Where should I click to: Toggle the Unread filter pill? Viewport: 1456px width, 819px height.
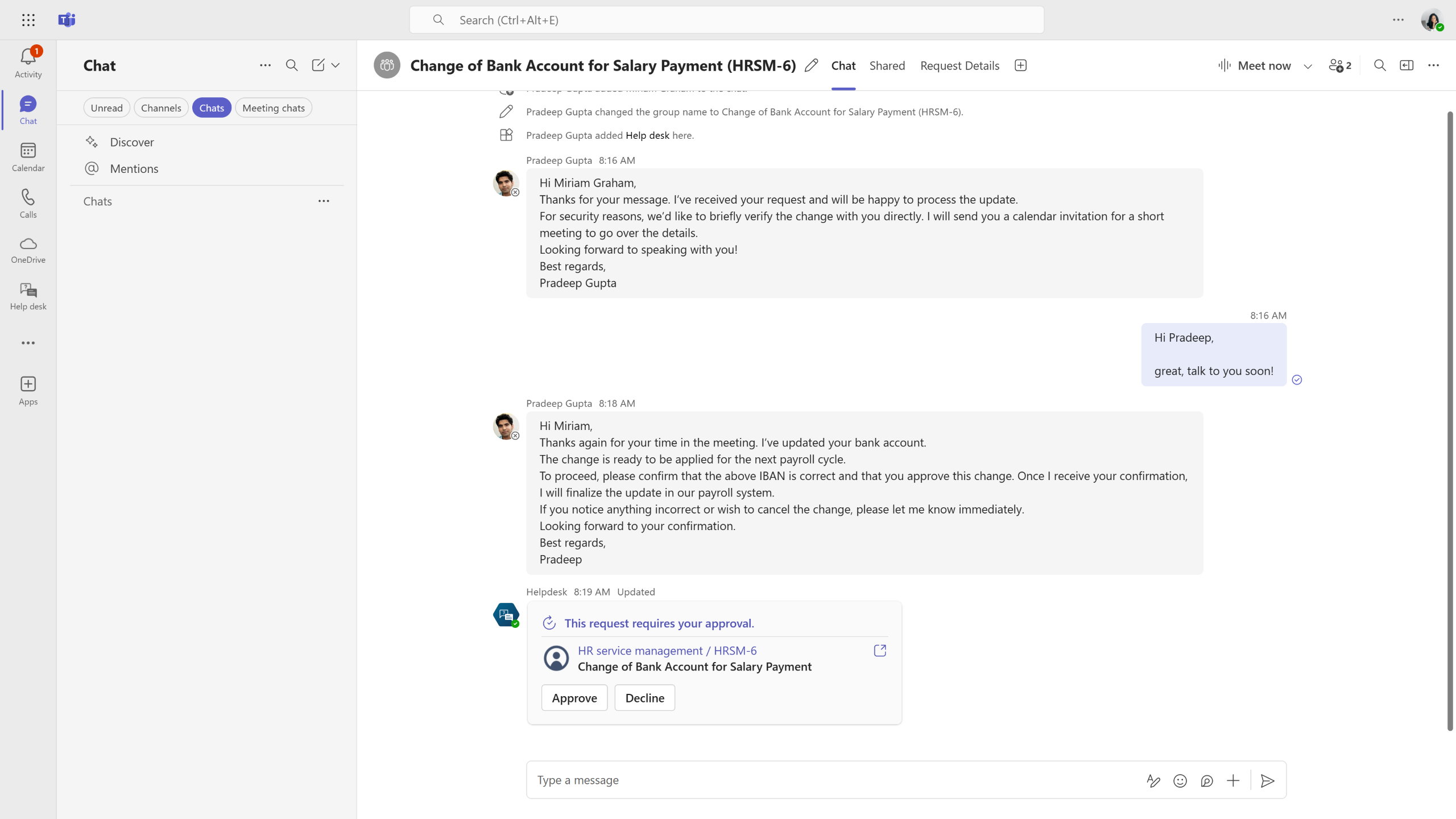pyautogui.click(x=106, y=108)
